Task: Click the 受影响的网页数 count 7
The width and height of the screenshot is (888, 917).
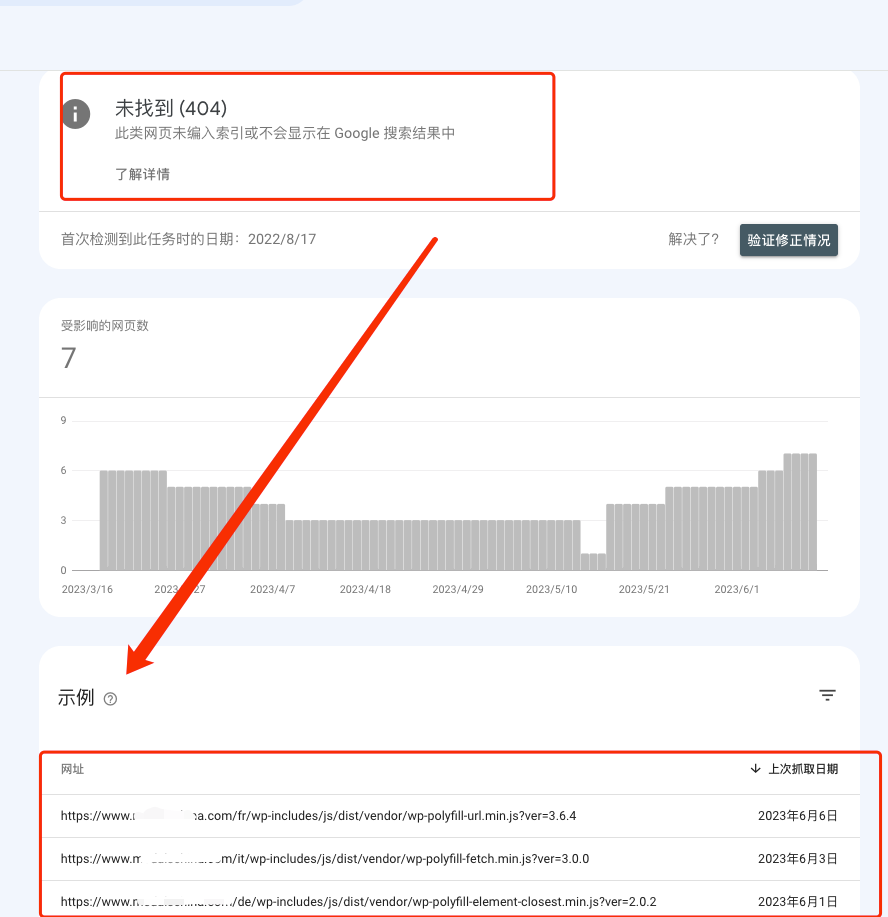Action: point(68,358)
